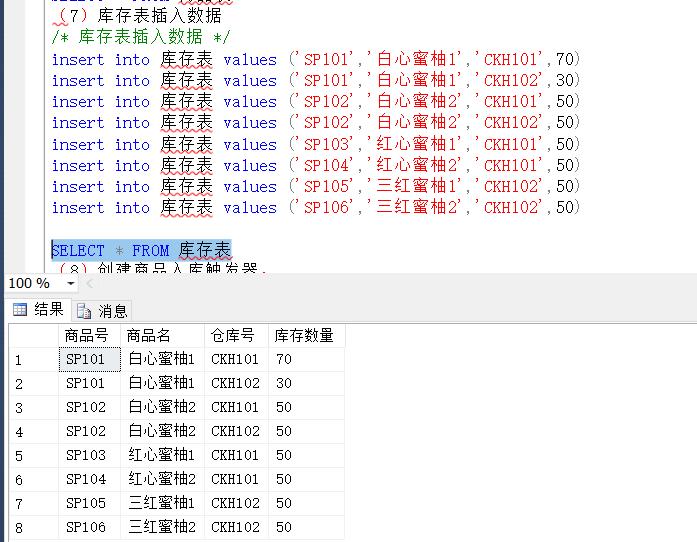Select 白心蜜柚1 cell in row 1
The height and width of the screenshot is (542, 697).
pos(162,359)
